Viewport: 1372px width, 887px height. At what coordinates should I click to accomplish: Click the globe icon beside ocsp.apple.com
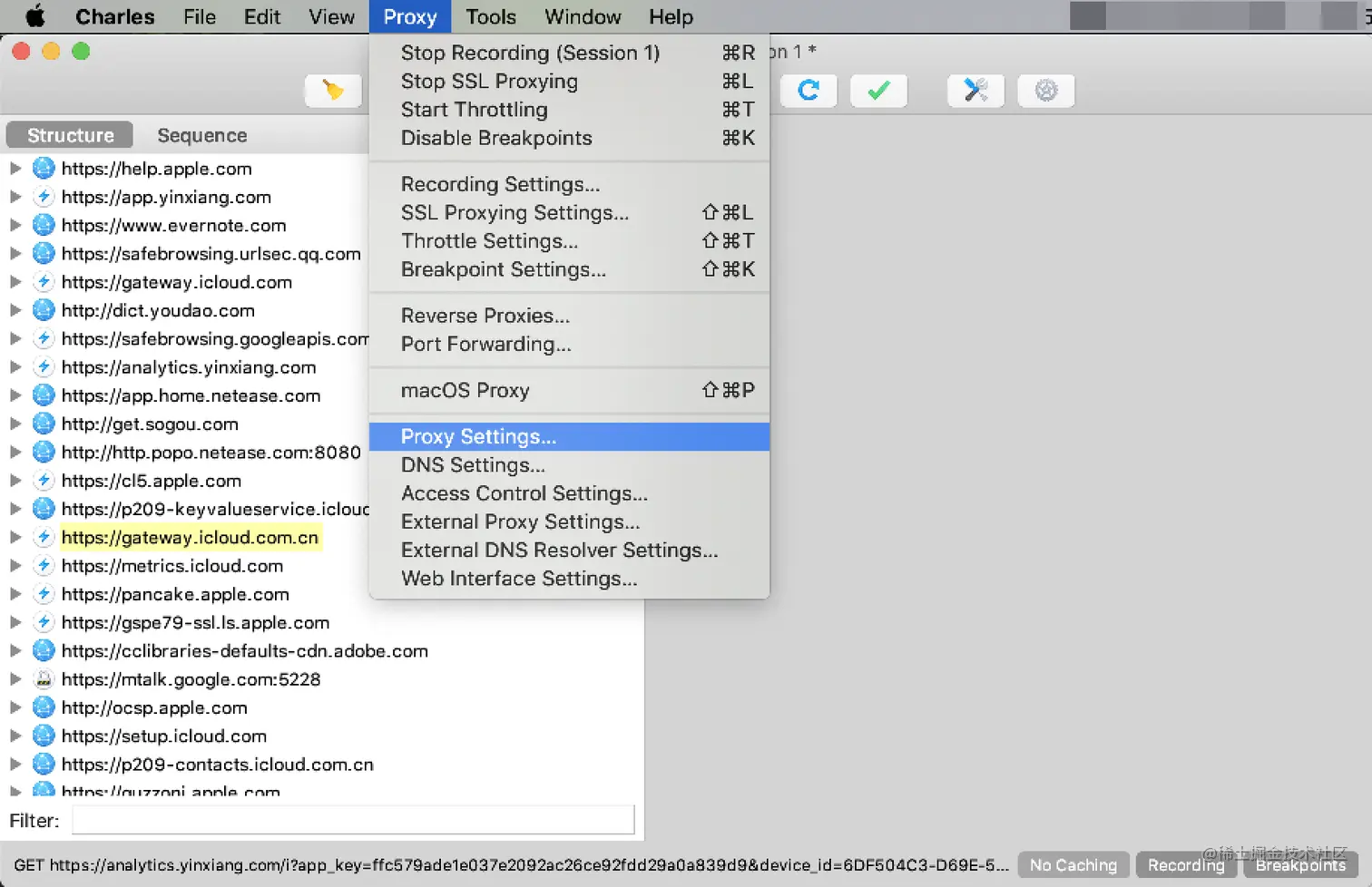tap(44, 707)
